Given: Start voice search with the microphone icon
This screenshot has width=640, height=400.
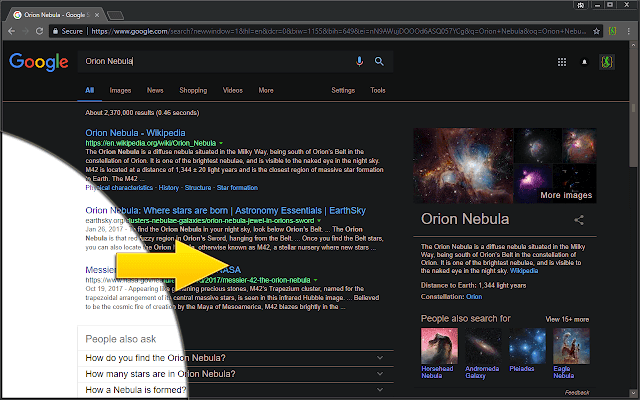Looking at the screenshot, I should pyautogui.click(x=359, y=61).
